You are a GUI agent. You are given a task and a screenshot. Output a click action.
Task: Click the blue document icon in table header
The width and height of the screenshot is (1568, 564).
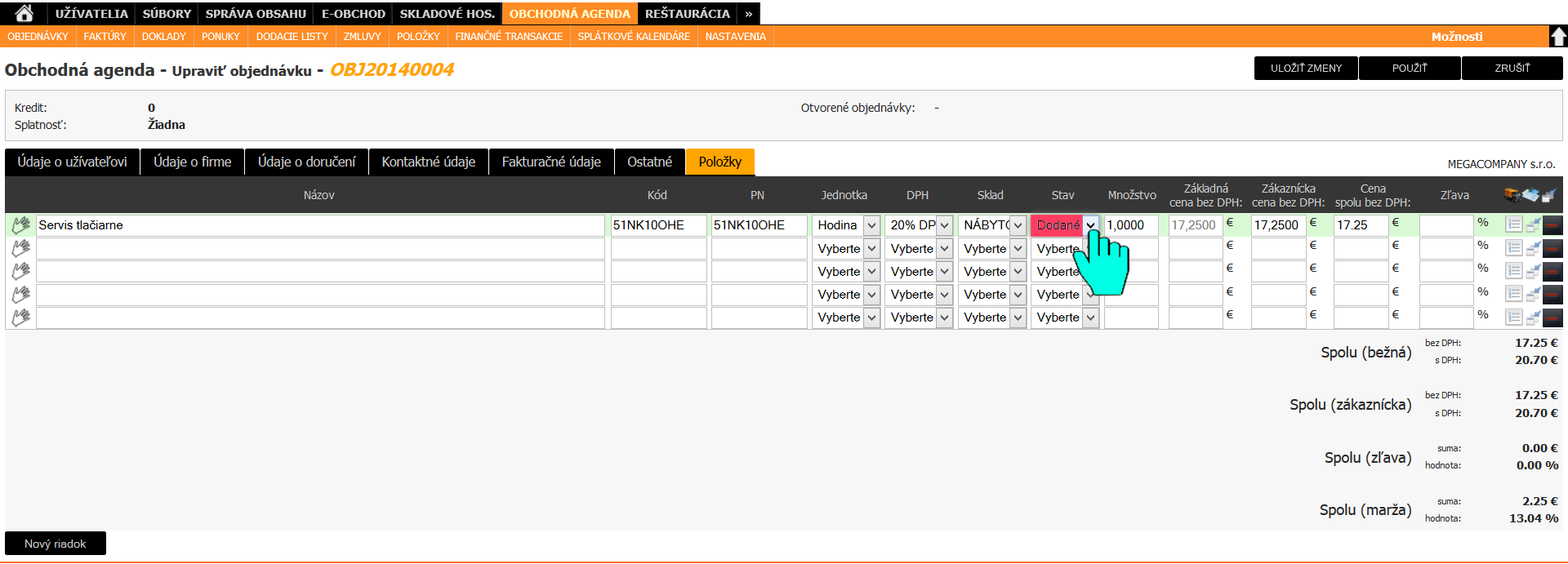(1530, 195)
